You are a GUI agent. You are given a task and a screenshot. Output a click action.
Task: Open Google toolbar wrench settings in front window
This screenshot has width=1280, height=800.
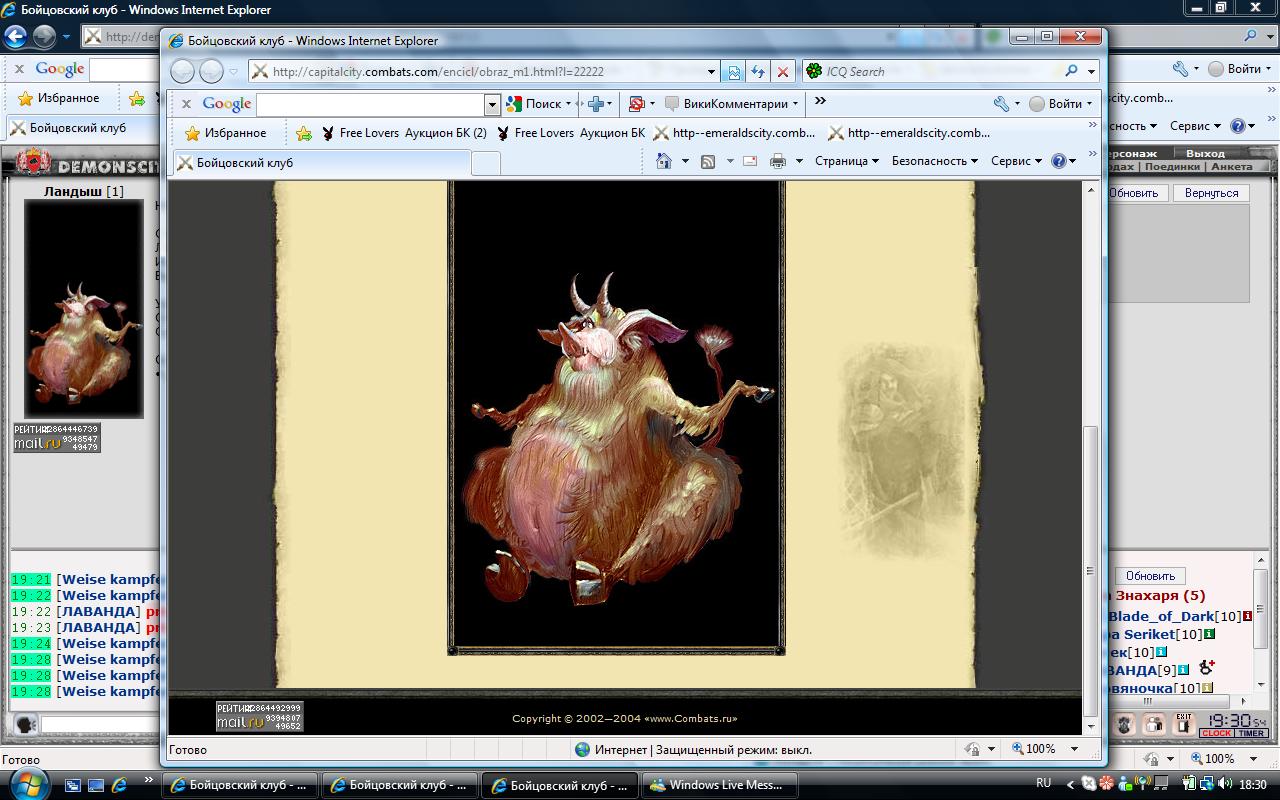tap(1002, 104)
